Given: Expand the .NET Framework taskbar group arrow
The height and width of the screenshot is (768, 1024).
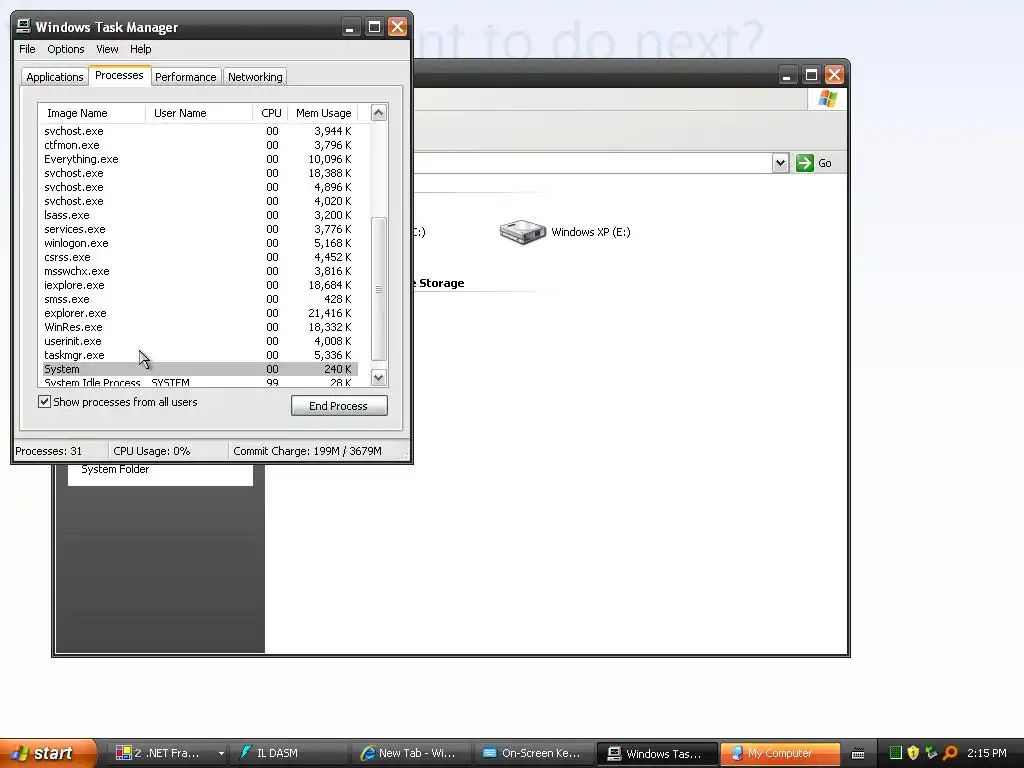Looking at the screenshot, I should point(221,753).
